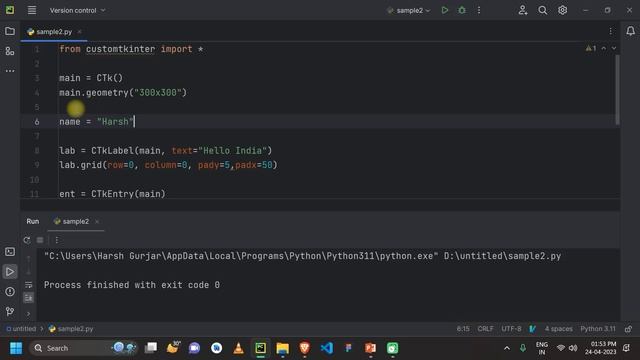
Task: Open line and column position 6:15
Action: 463,329
